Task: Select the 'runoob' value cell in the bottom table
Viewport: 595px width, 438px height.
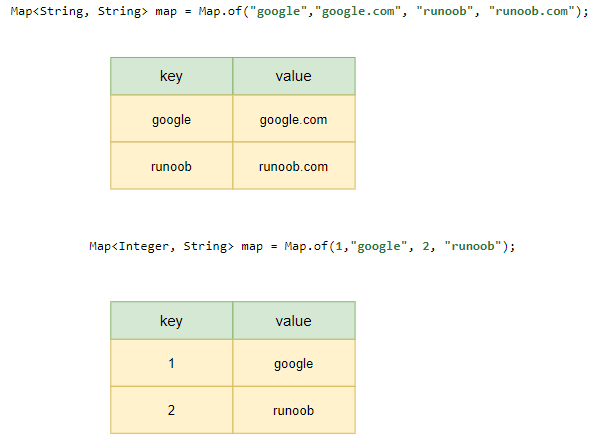Action: coord(294,410)
